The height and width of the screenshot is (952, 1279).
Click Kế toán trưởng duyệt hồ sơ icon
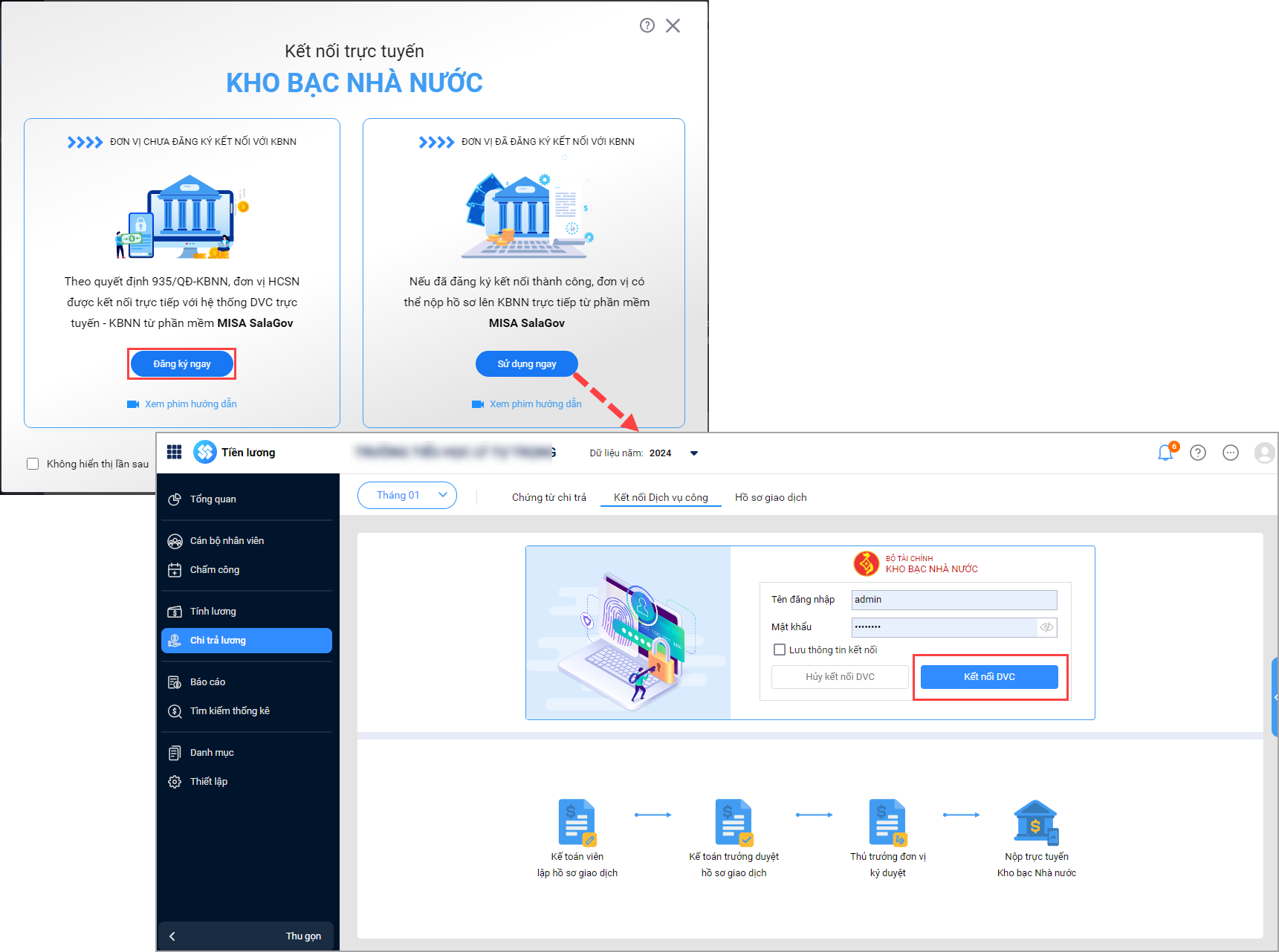(x=734, y=823)
